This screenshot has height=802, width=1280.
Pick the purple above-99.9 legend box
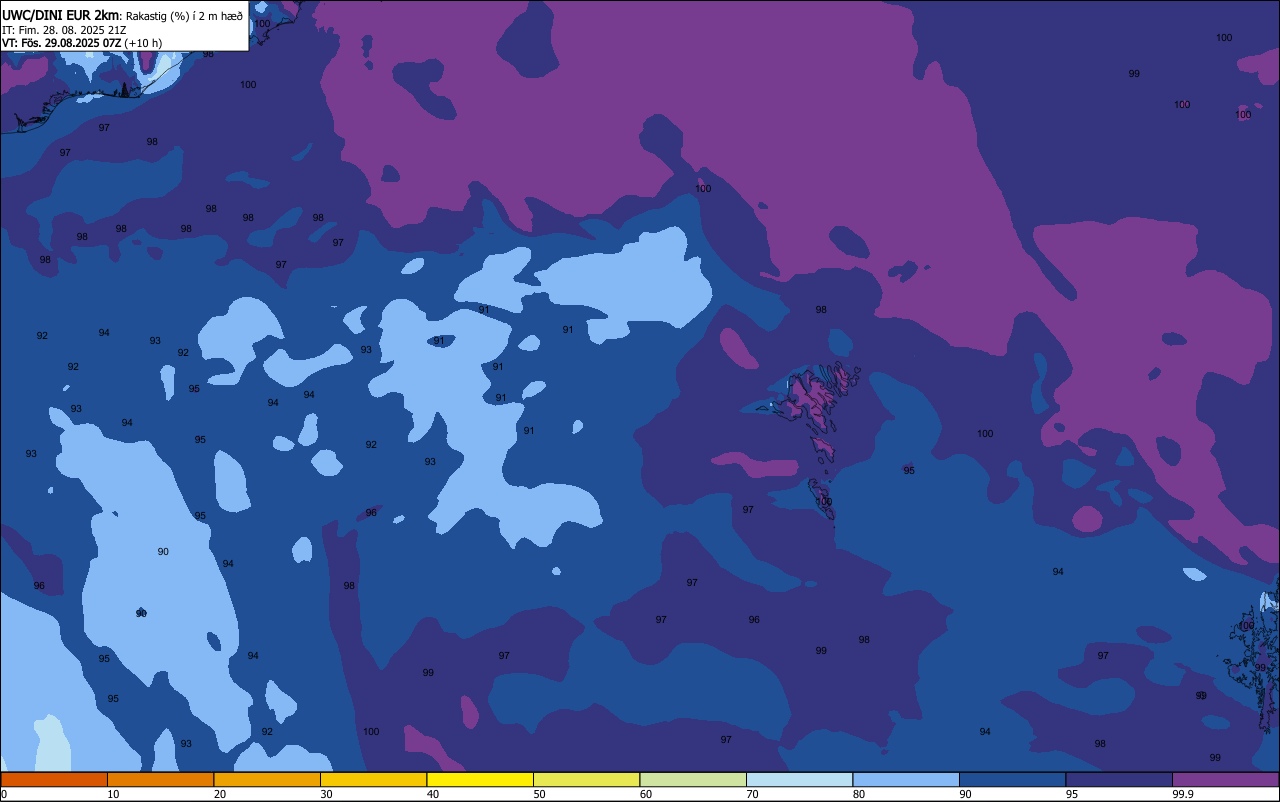[1226, 779]
